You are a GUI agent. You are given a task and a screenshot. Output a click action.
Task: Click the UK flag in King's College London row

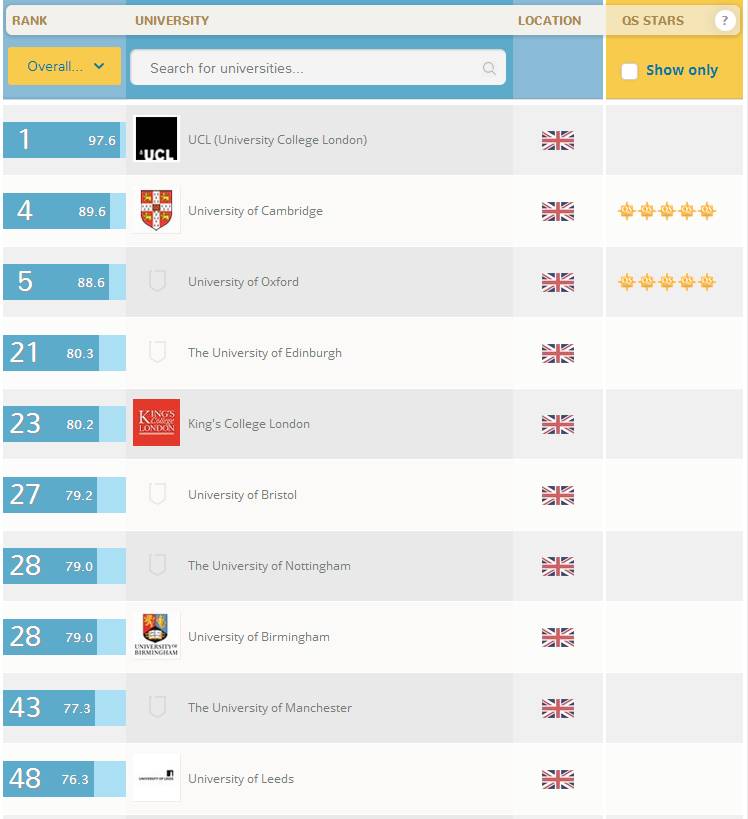tap(558, 424)
